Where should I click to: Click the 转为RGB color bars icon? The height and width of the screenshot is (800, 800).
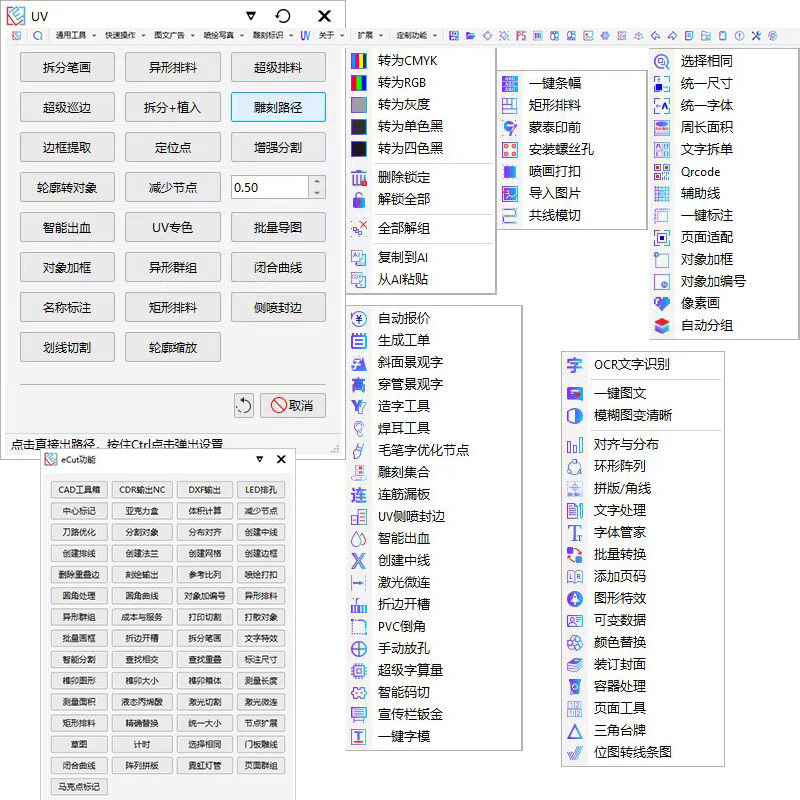[x=359, y=83]
